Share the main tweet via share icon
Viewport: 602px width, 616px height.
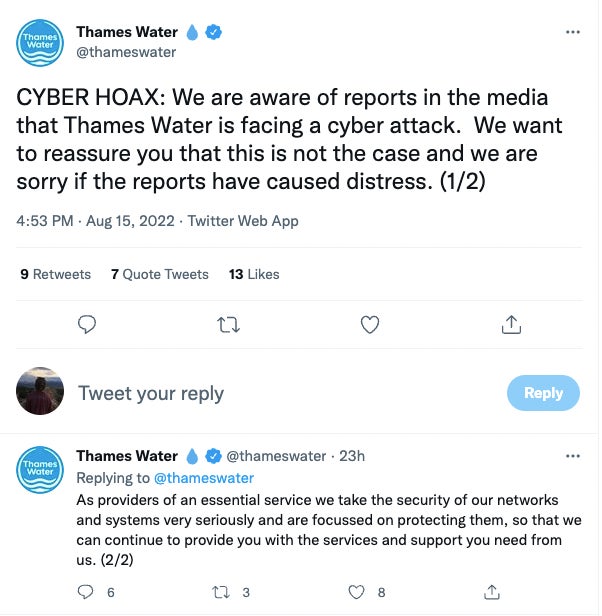(x=511, y=324)
